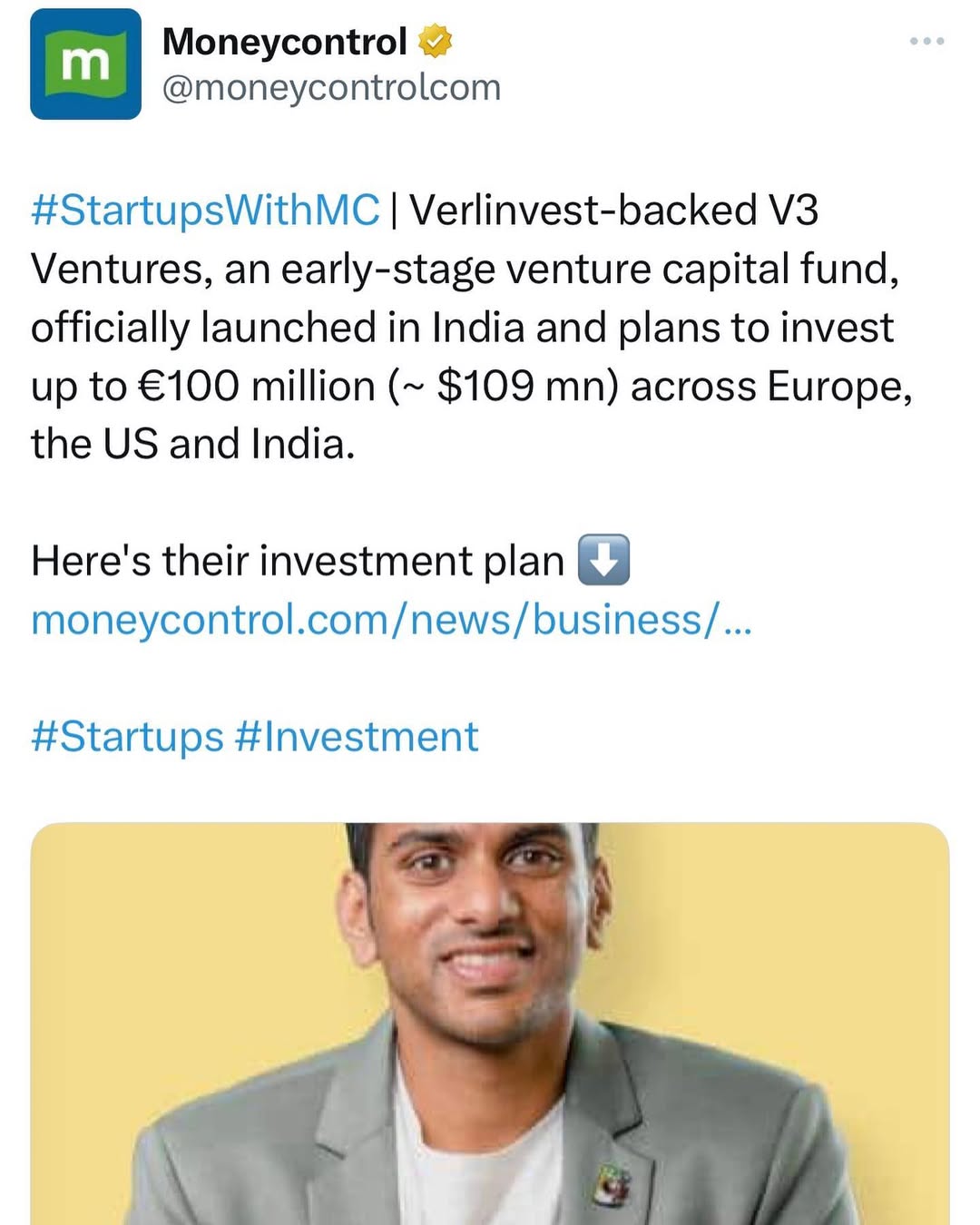Click the gold verified badge
980x1225 pixels.
[x=435, y=42]
